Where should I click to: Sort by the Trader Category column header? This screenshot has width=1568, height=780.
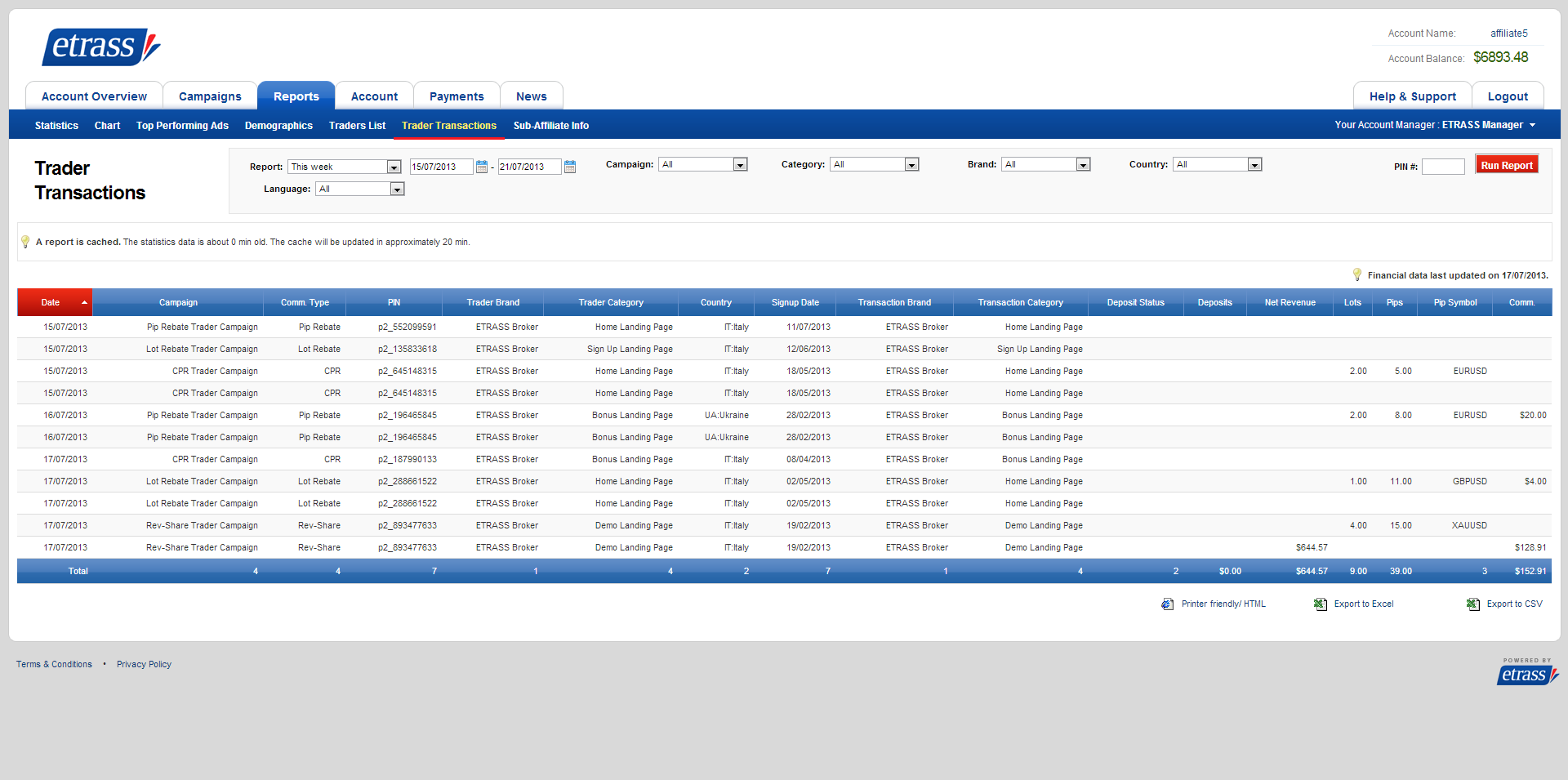point(611,303)
